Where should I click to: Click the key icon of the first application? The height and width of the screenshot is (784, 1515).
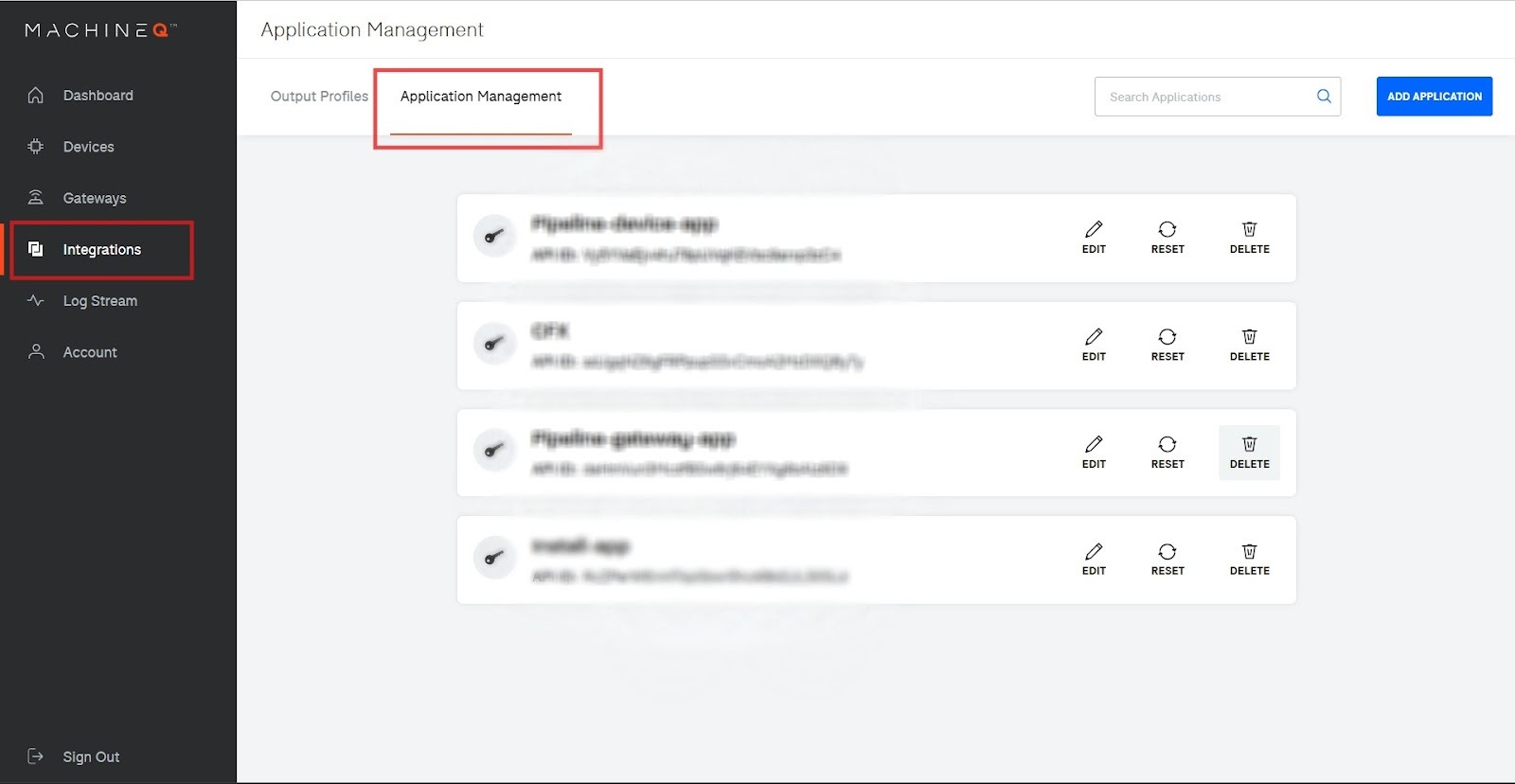click(x=494, y=237)
